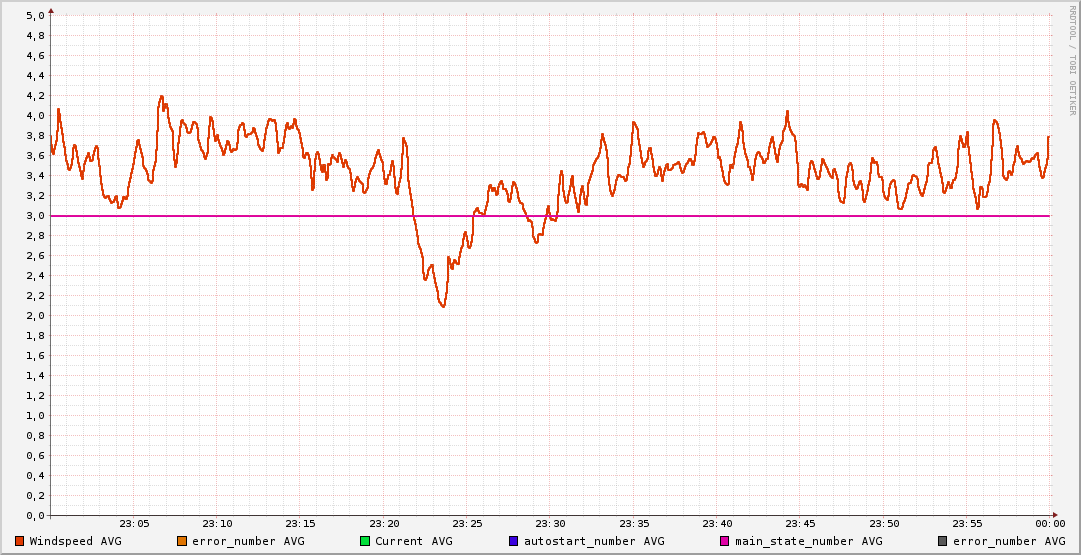The width and height of the screenshot is (1081, 555).
Task: Select the gray error_number AVG legend swatch
Action: pos(943,541)
